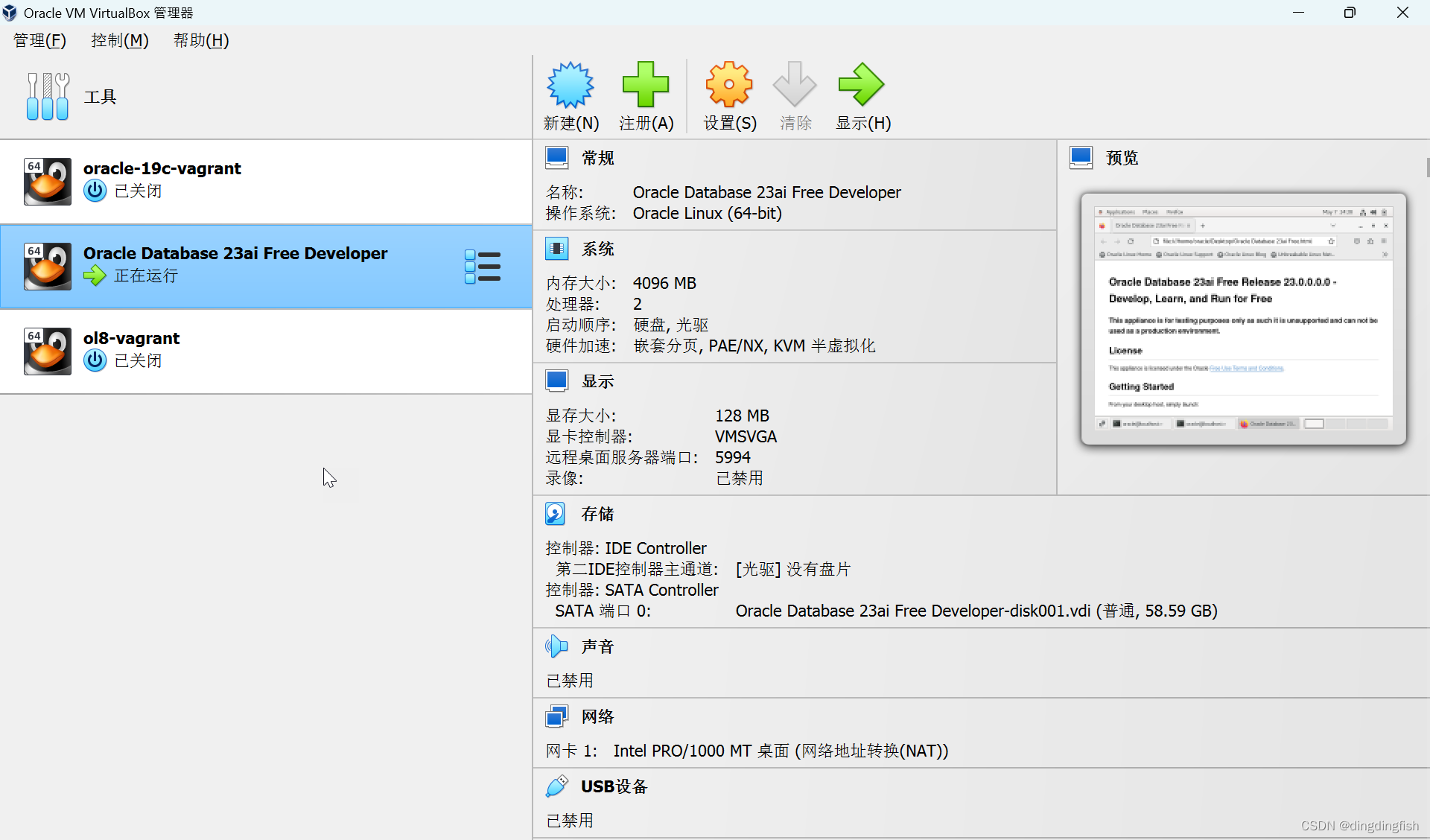Click the Audio (声音) speaker icon
This screenshot has width=1430, height=840.
(556, 646)
